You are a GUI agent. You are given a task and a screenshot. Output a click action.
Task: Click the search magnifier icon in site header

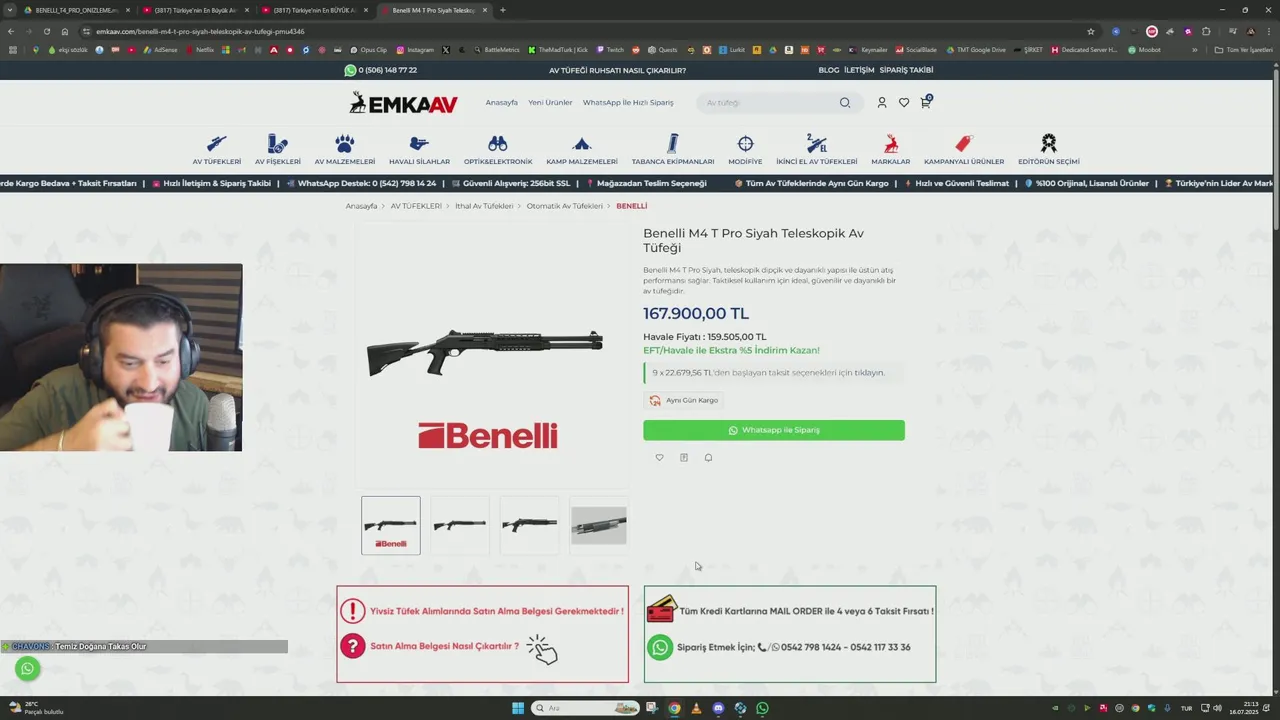[x=845, y=102]
